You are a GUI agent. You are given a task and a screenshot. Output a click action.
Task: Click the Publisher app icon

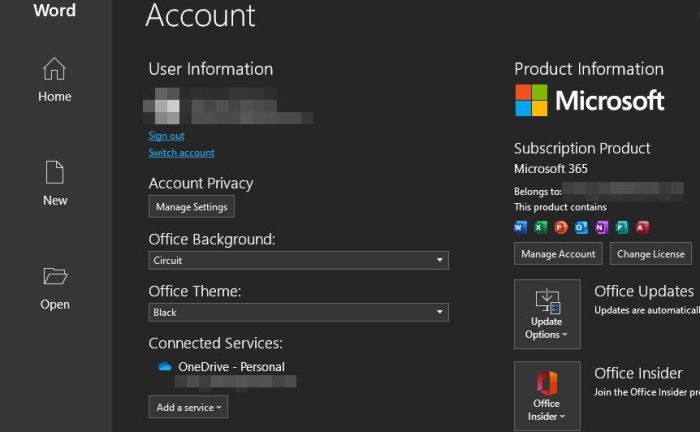point(622,227)
